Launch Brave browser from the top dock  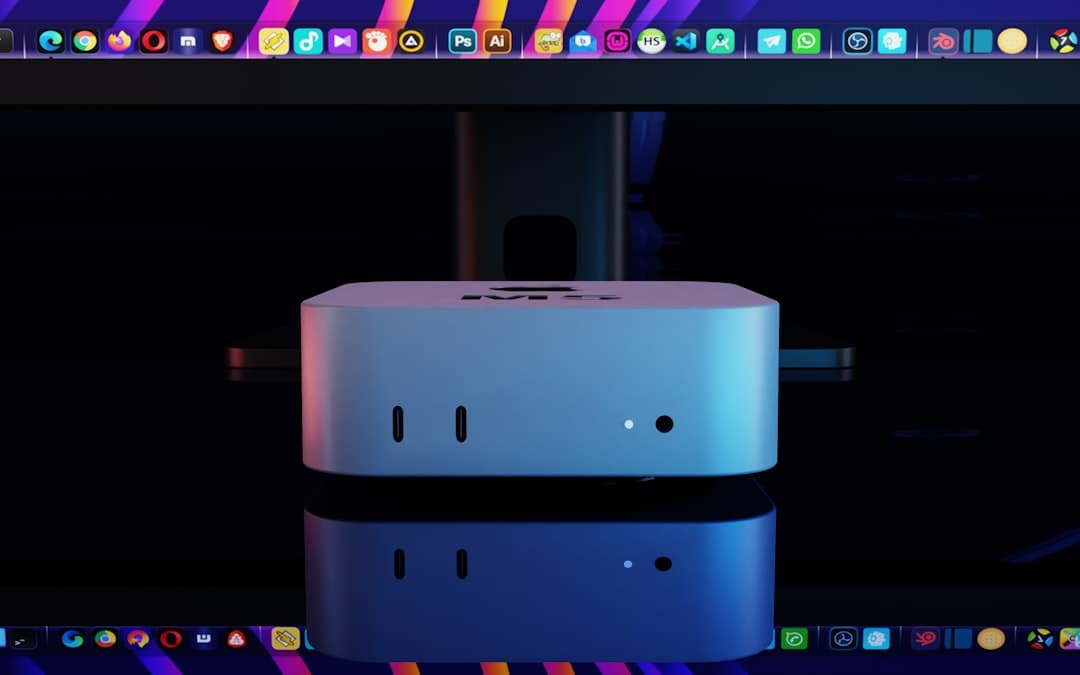[x=221, y=41]
